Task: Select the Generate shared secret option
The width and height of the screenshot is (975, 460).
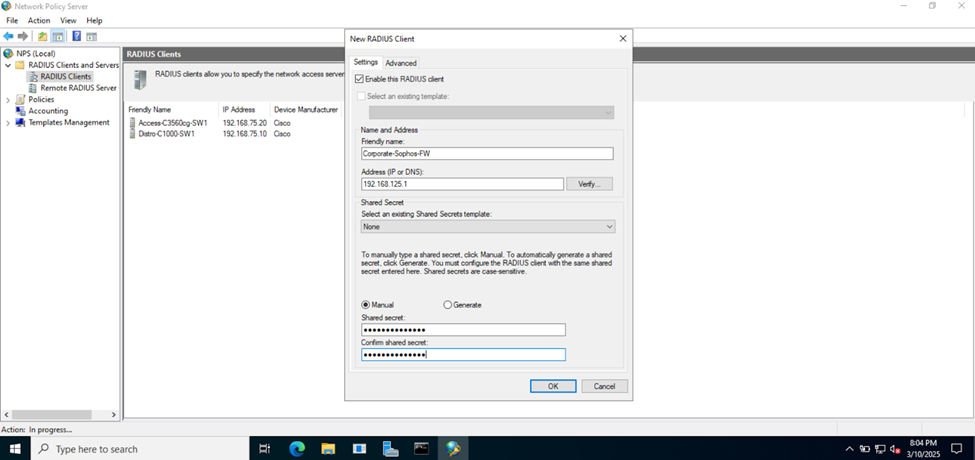Action: [447, 305]
